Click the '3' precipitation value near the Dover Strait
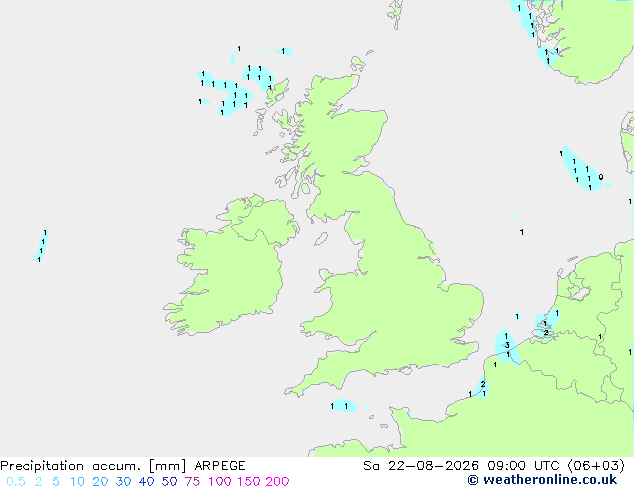The image size is (634, 490). click(x=507, y=345)
